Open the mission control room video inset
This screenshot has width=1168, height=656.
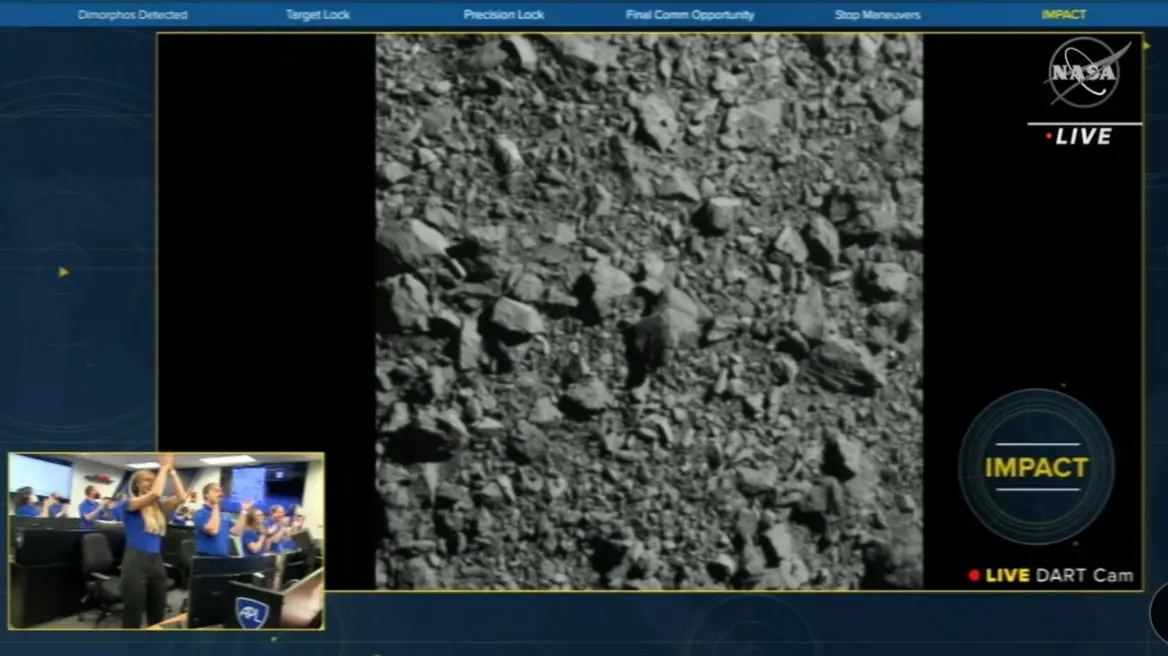(166, 541)
